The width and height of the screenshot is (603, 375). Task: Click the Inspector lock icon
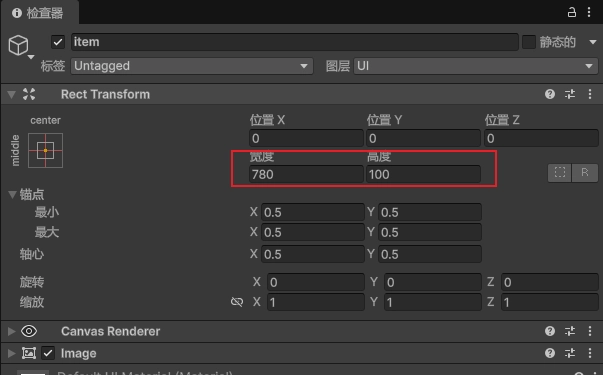pos(571,12)
